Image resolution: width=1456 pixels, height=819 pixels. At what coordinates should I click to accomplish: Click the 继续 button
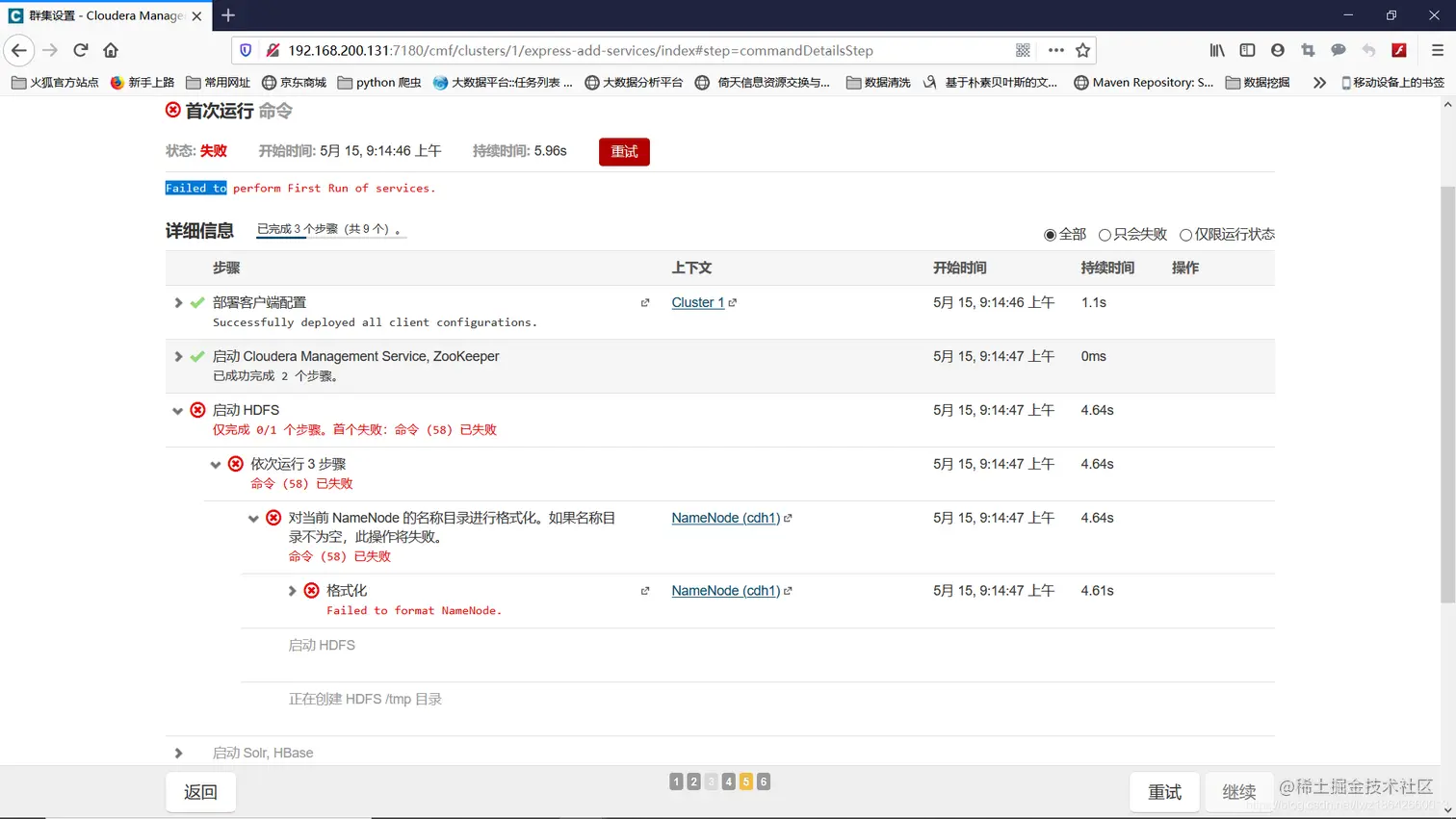click(1238, 792)
